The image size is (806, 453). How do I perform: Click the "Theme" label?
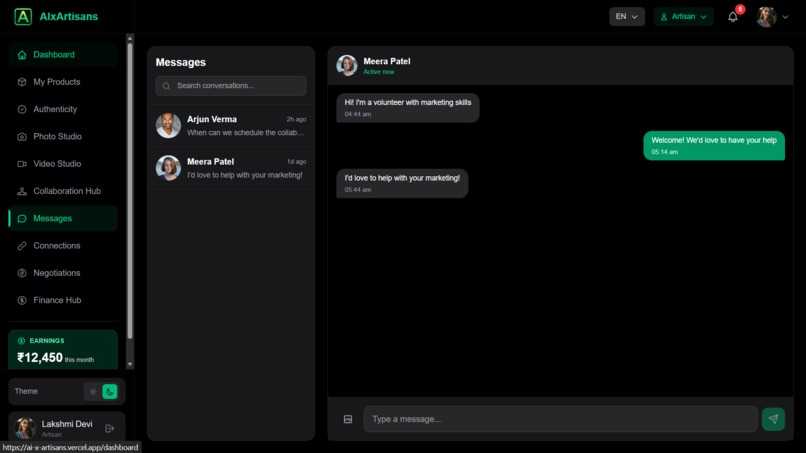point(26,391)
